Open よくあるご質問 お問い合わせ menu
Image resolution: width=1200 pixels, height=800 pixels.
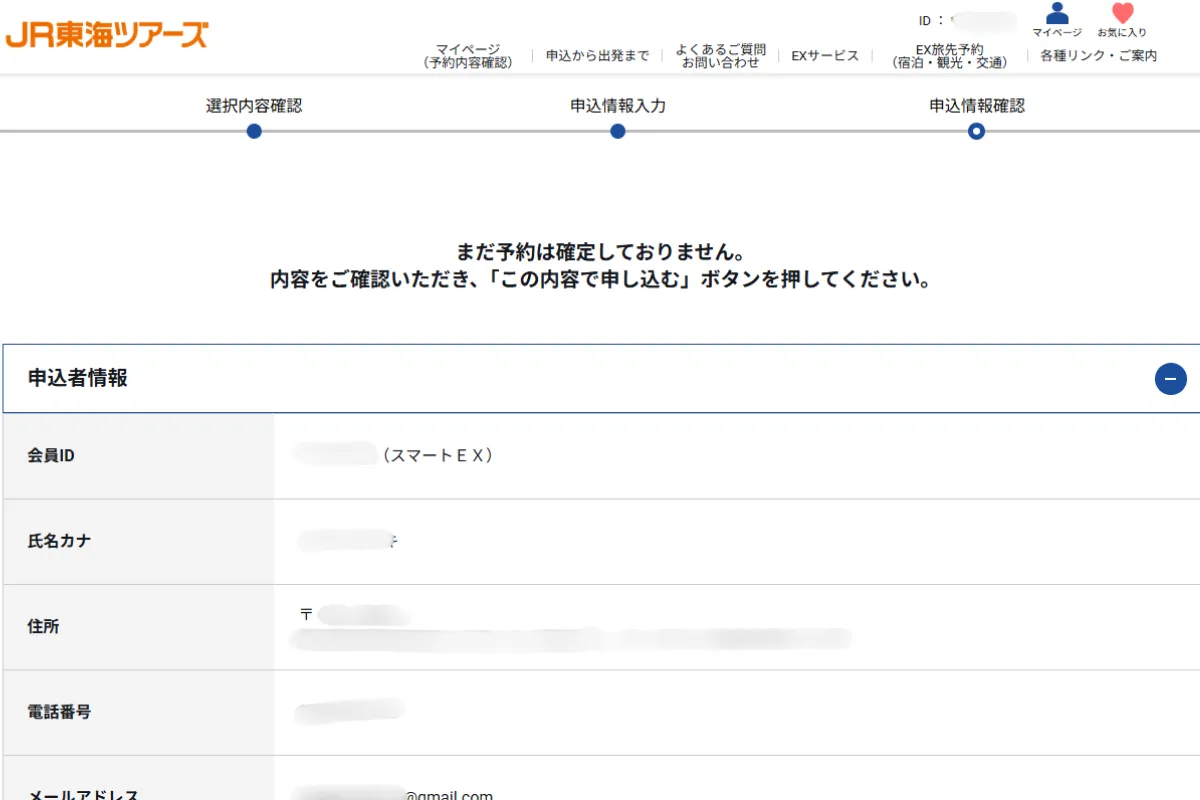pos(720,56)
